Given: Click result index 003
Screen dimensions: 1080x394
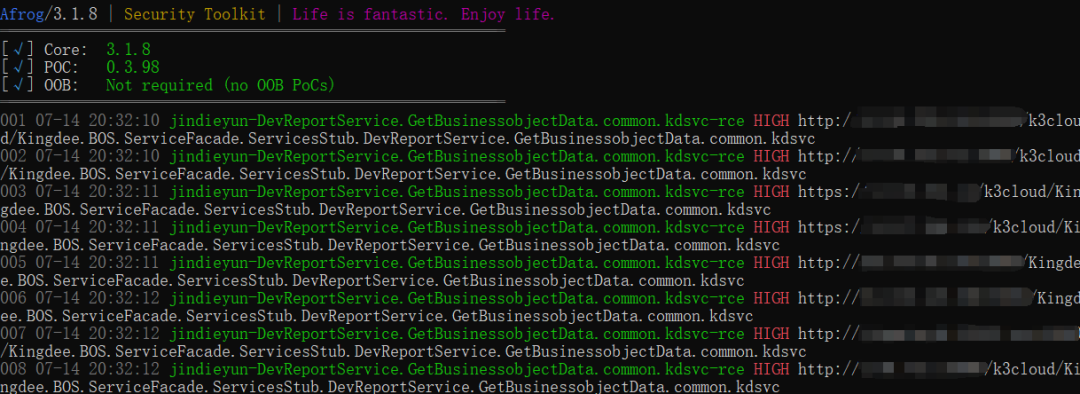Looking at the screenshot, I should (x=13, y=192).
